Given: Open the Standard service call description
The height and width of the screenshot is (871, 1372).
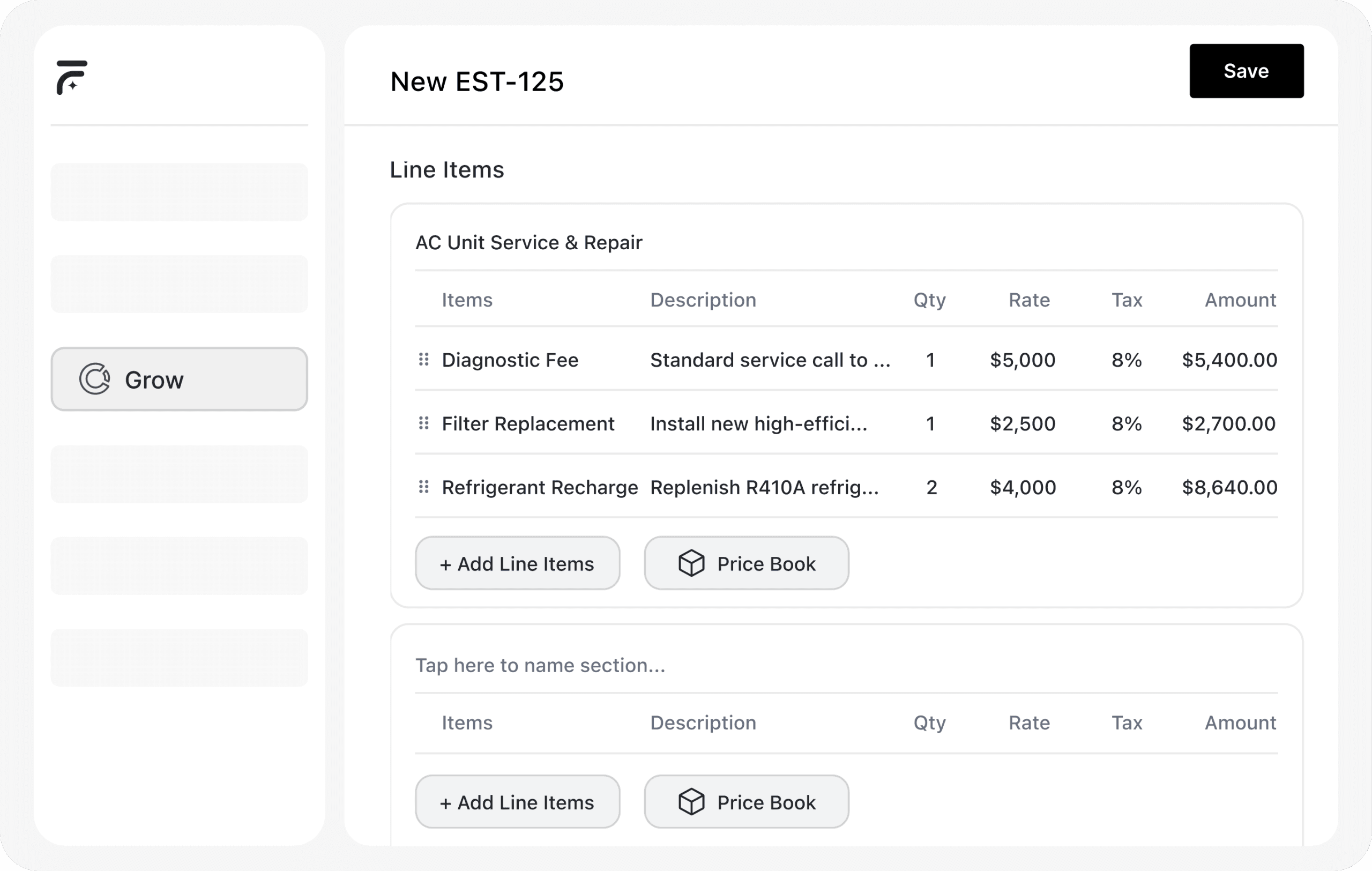Looking at the screenshot, I should coord(770,360).
